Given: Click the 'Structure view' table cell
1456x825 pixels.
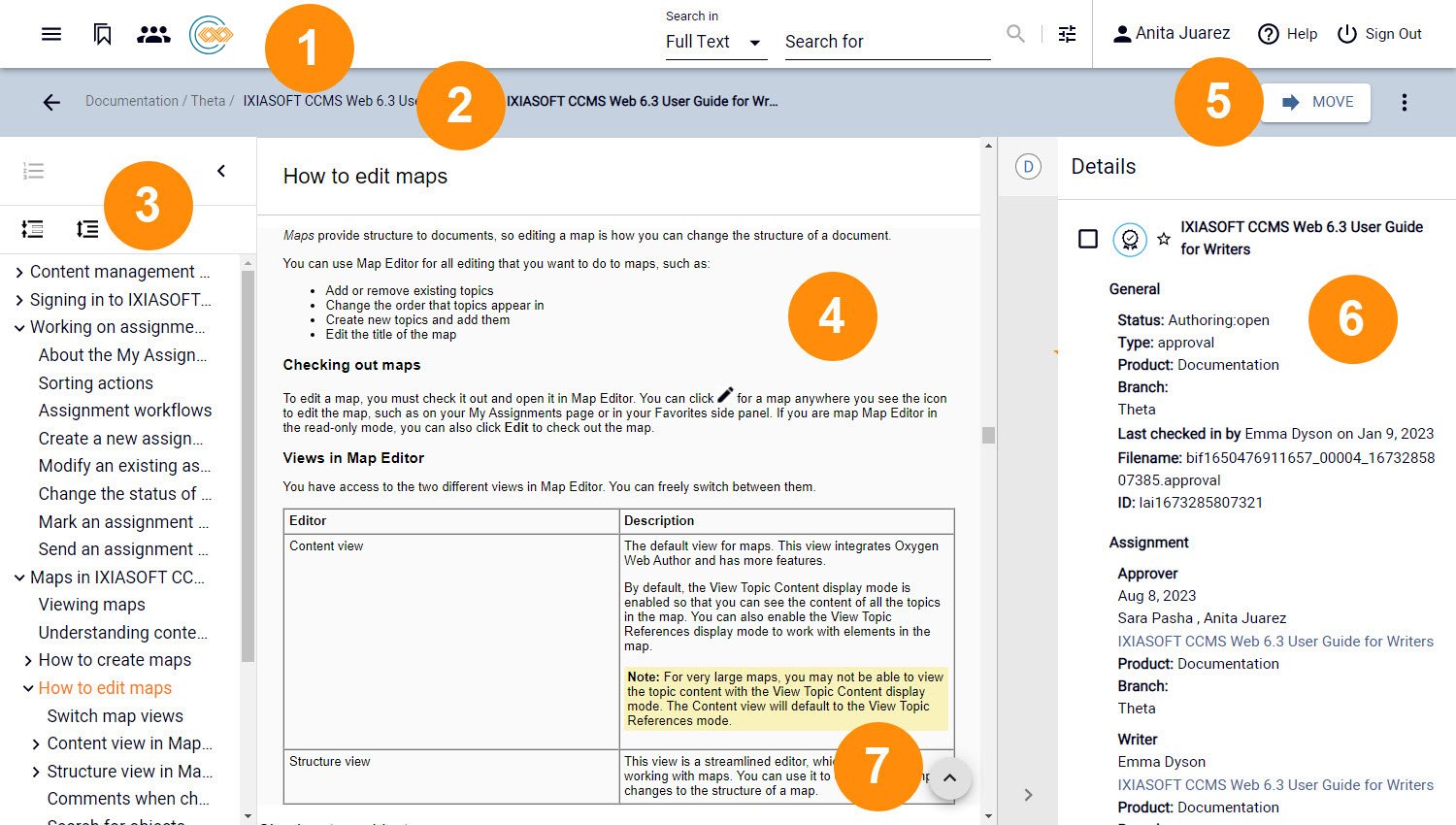Looking at the screenshot, I should pos(451,775).
